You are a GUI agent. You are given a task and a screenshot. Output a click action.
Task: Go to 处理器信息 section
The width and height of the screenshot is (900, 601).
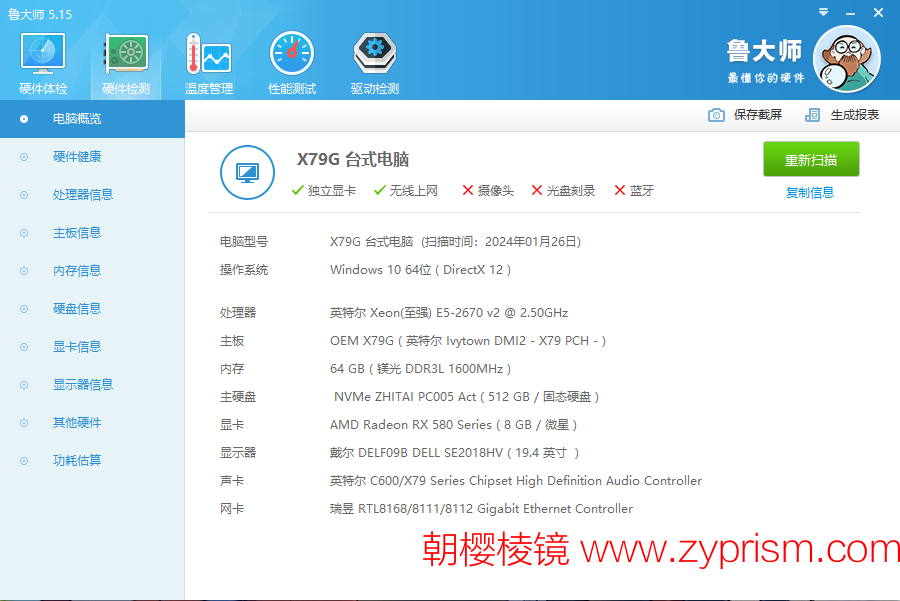click(83, 195)
